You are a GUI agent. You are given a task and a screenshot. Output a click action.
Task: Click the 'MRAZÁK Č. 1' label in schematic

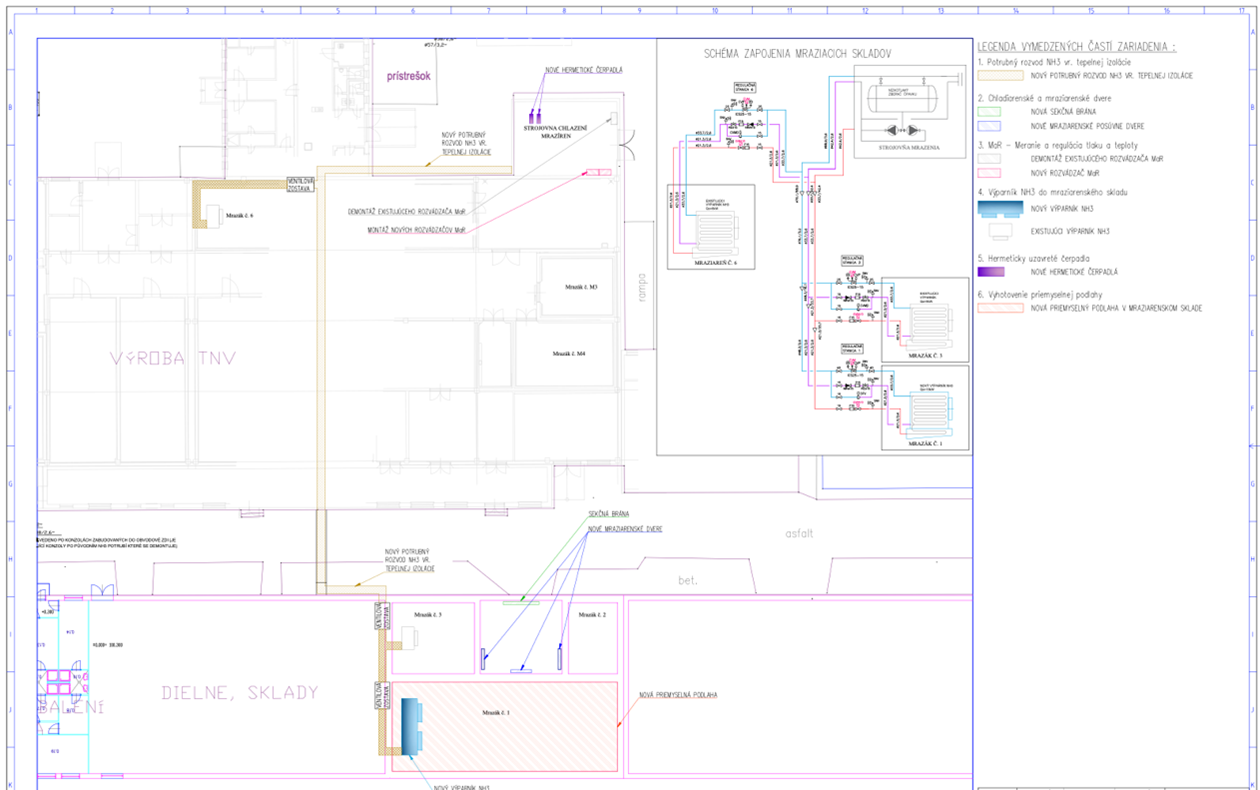coord(925,442)
